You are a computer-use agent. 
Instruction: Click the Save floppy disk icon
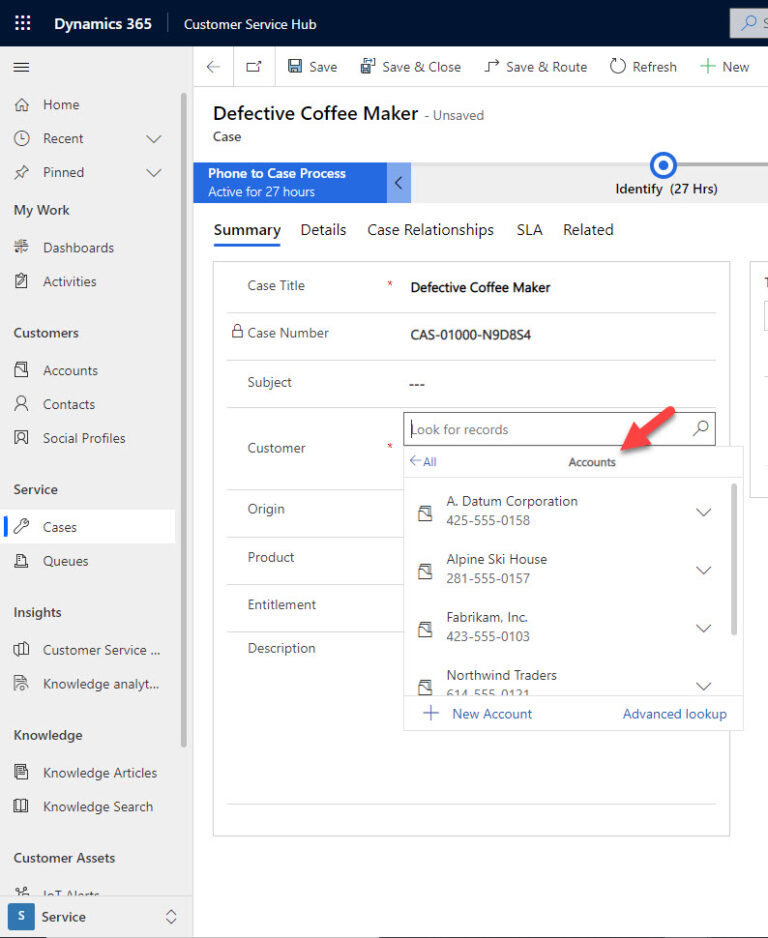295,66
